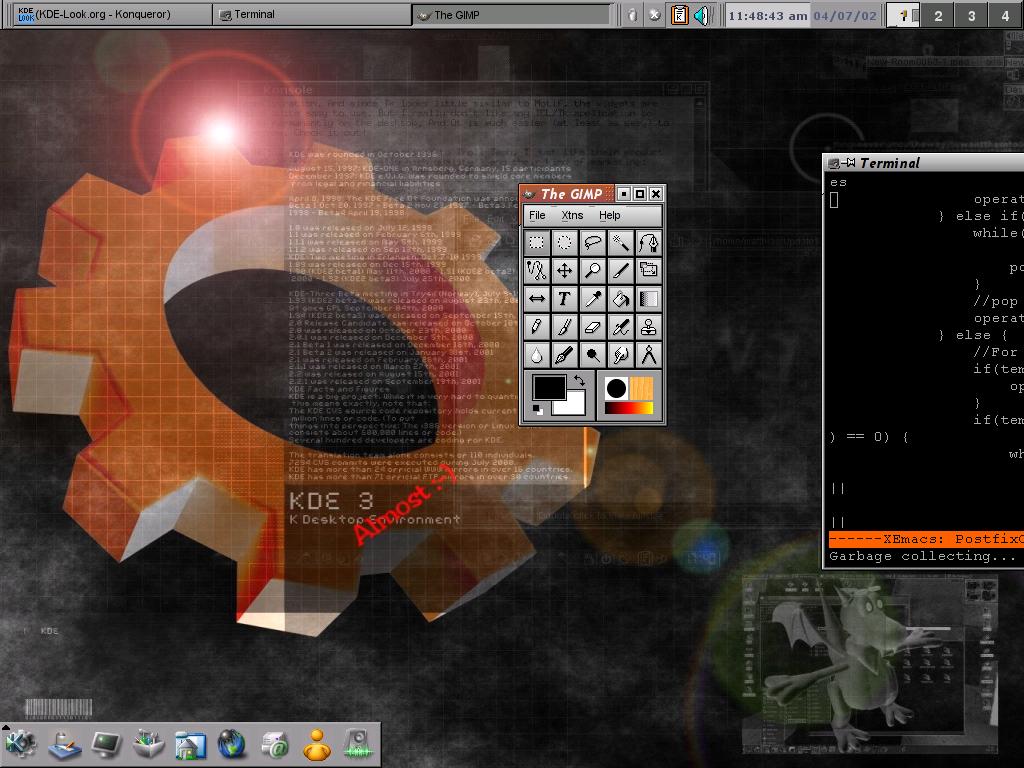Choose the Clone stamp tool
Viewport: 1024px width, 768px height.
[648, 327]
